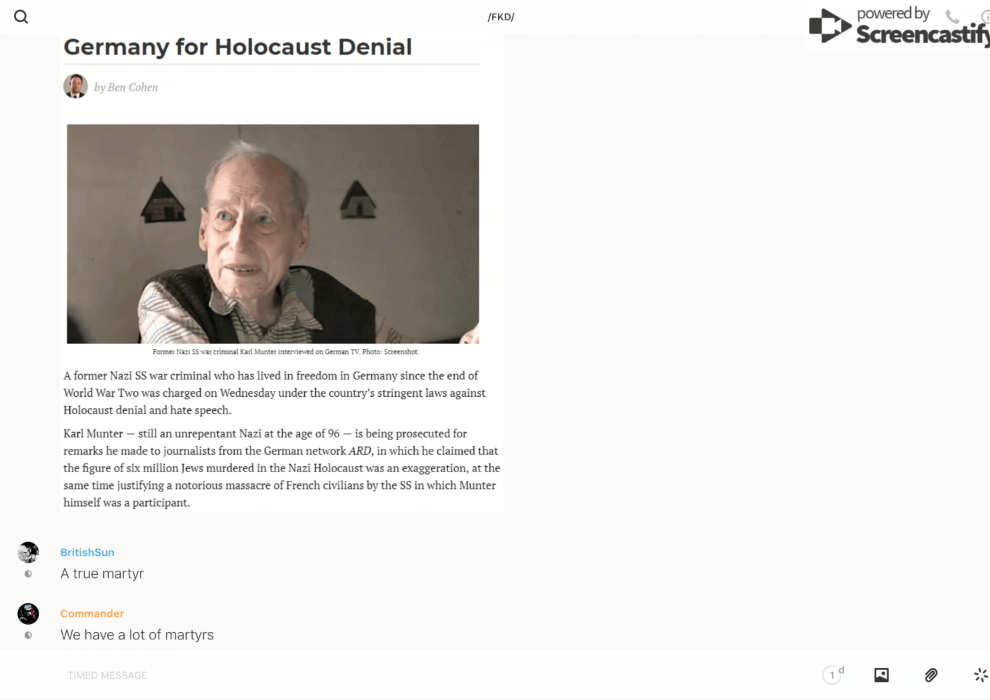Open the search magnifier icon
990x700 pixels.
(x=21, y=17)
